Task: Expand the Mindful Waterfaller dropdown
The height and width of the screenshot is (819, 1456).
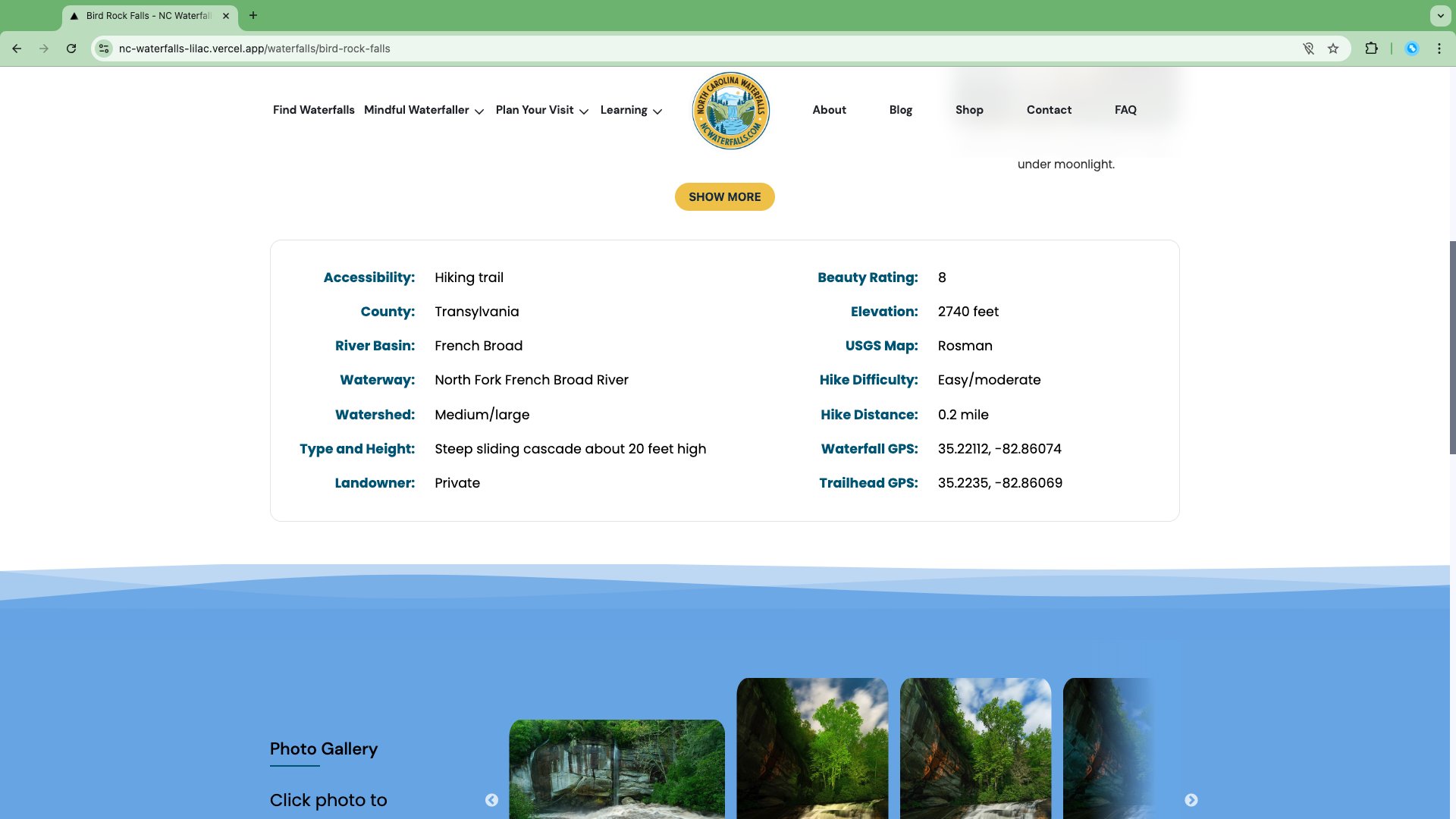Action: pos(424,110)
